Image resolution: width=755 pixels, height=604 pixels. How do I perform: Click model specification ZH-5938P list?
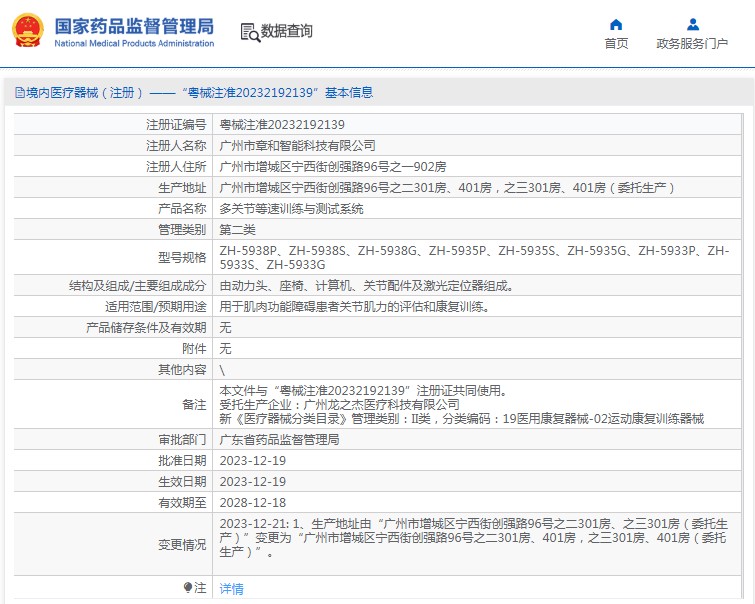(475, 257)
